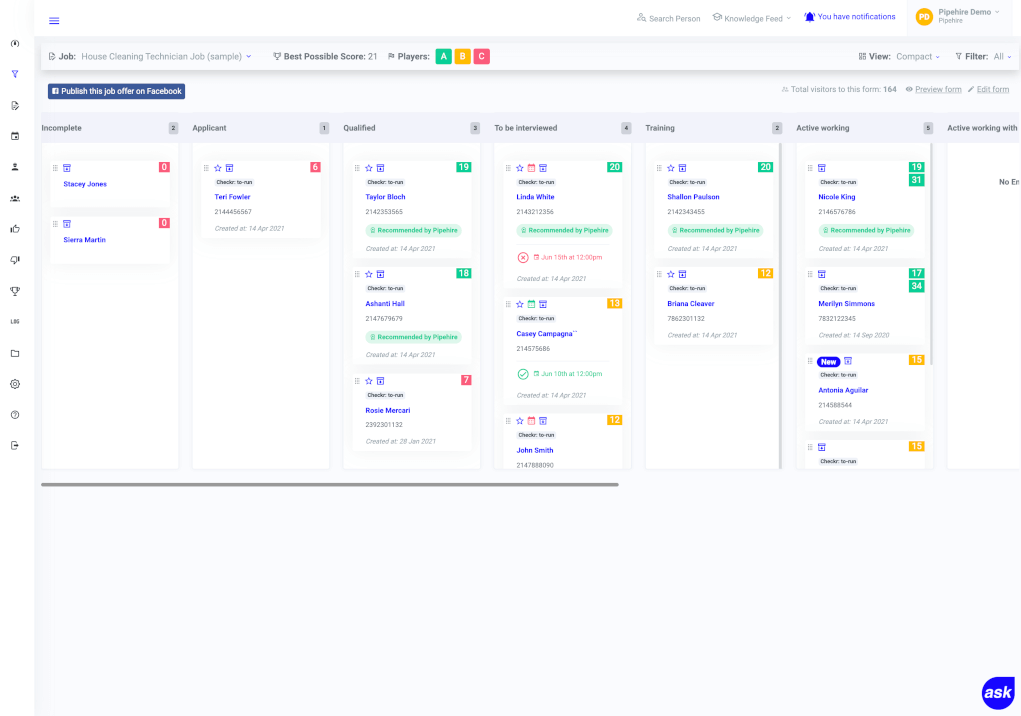Image resolution: width=1021 pixels, height=716 pixels.
Task: Click the logout icon in sidebar
Action: (x=15, y=445)
